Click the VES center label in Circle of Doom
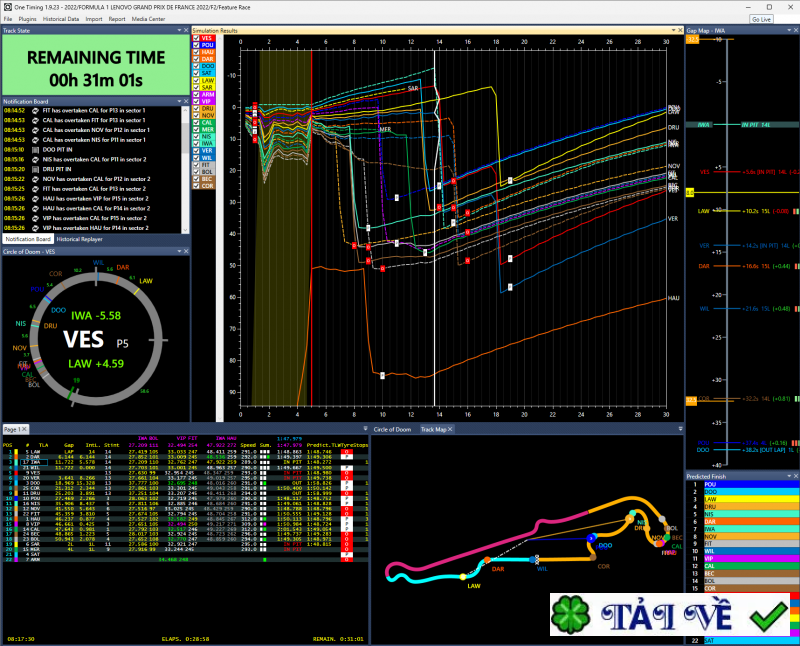The image size is (800, 646). 83,339
